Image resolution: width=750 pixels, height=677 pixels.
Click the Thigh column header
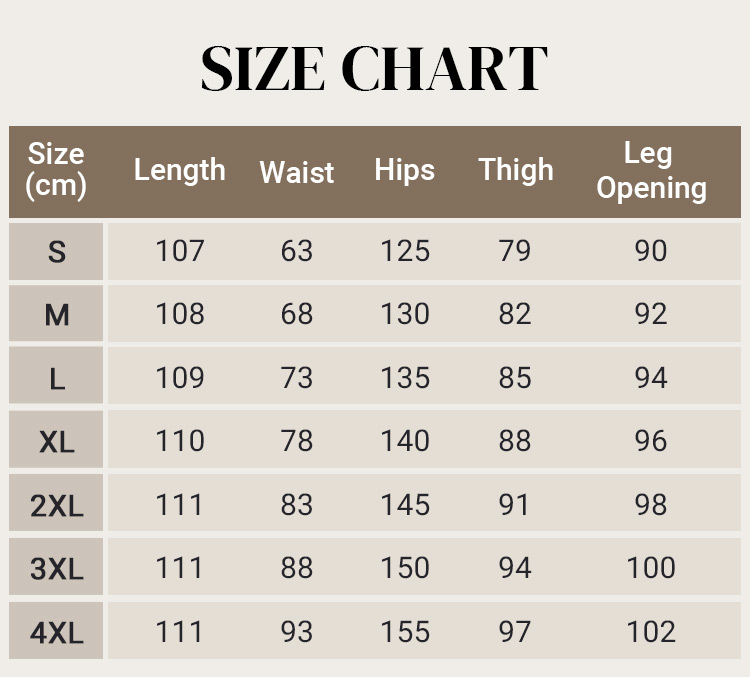(516, 170)
